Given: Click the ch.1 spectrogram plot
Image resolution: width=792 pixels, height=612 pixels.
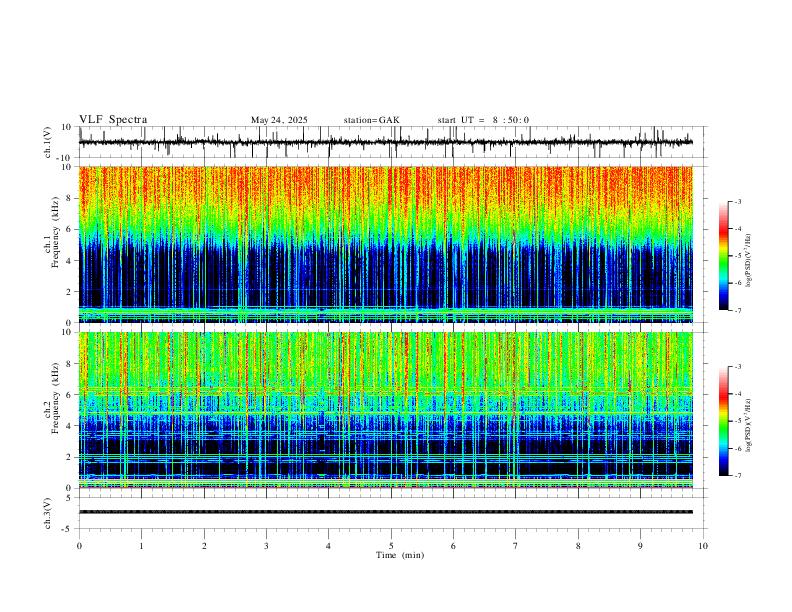Looking at the screenshot, I should coord(386,244).
